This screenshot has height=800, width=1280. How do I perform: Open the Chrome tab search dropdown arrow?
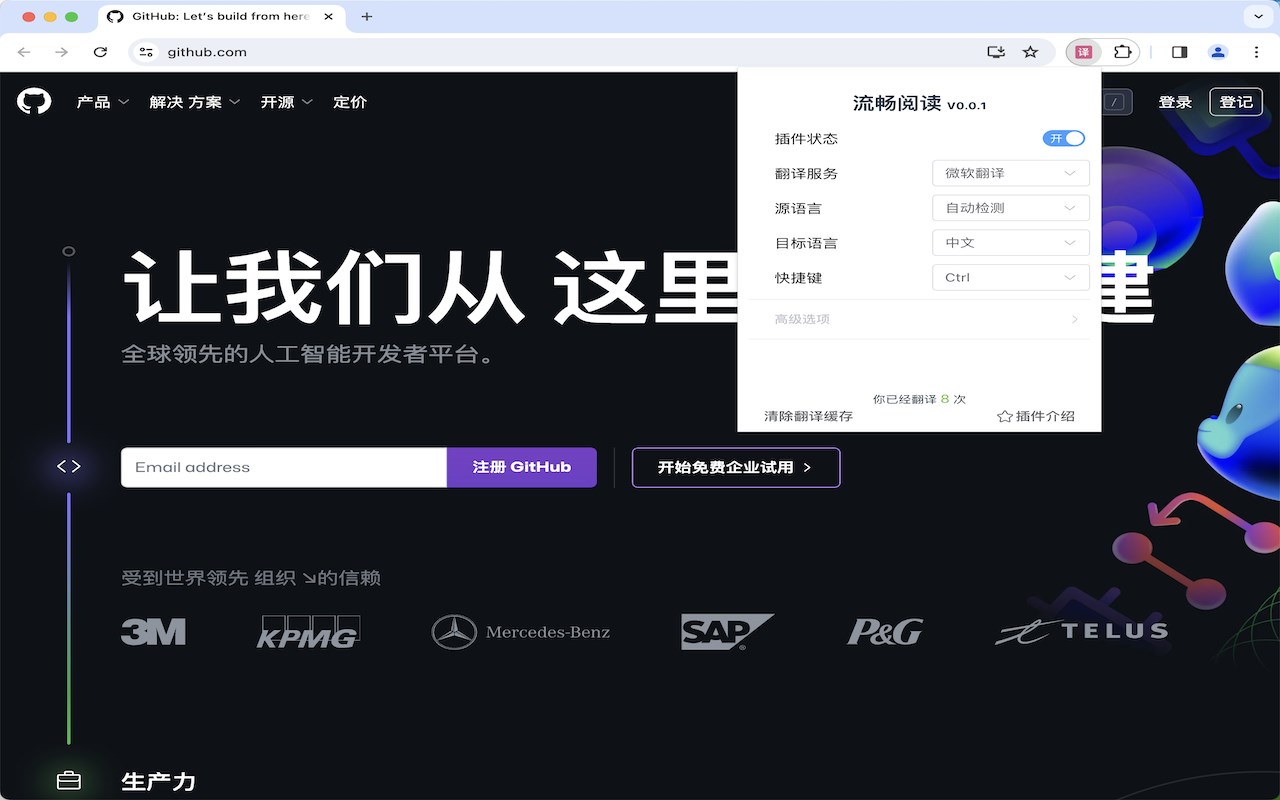[x=1258, y=17]
